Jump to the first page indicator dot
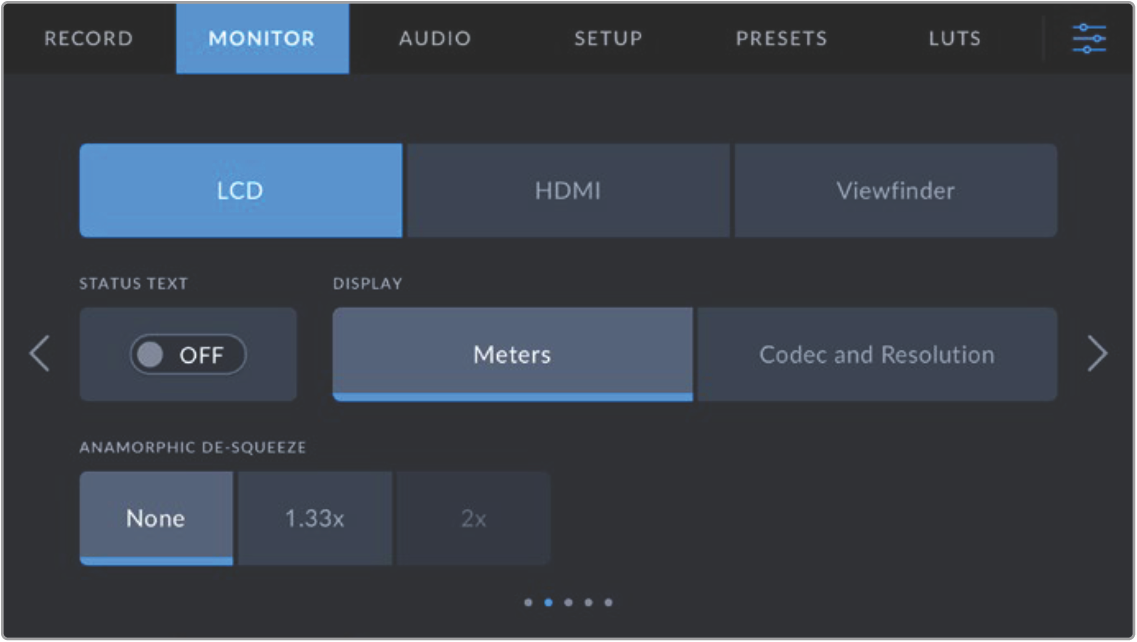 pyautogui.click(x=528, y=603)
